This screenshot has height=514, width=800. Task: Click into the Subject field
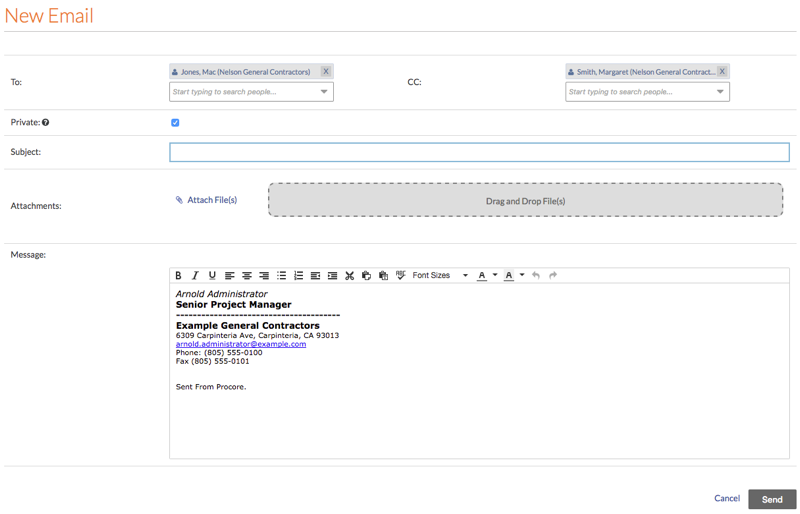coord(479,152)
